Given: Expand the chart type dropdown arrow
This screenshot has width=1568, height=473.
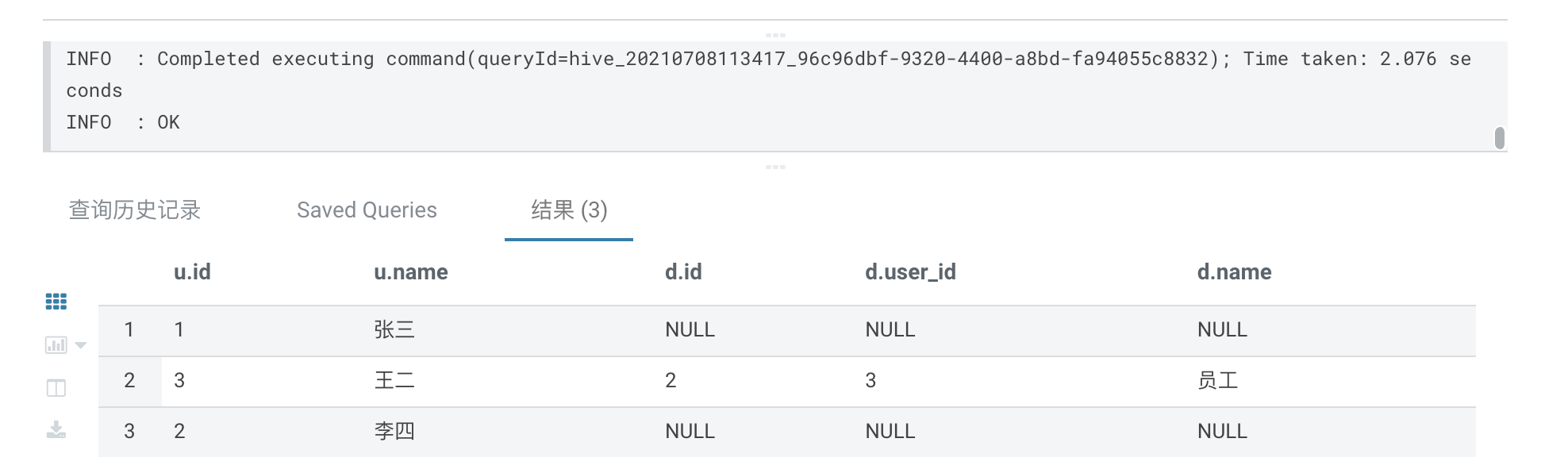Looking at the screenshot, I should [x=80, y=345].
